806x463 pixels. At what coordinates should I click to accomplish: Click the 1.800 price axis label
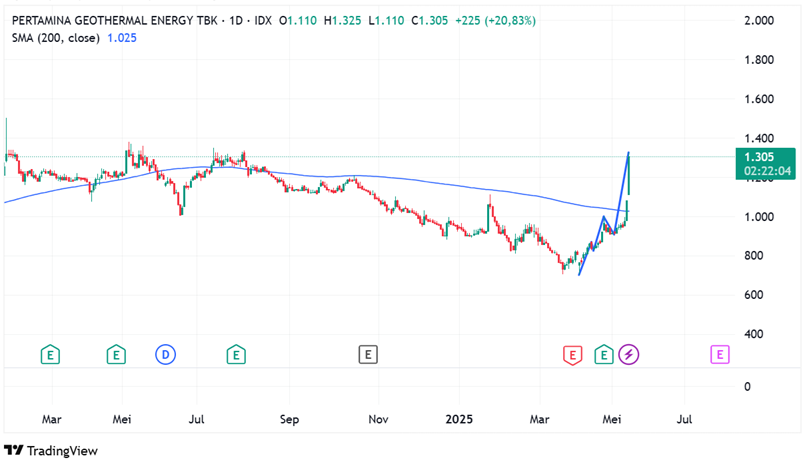click(759, 60)
